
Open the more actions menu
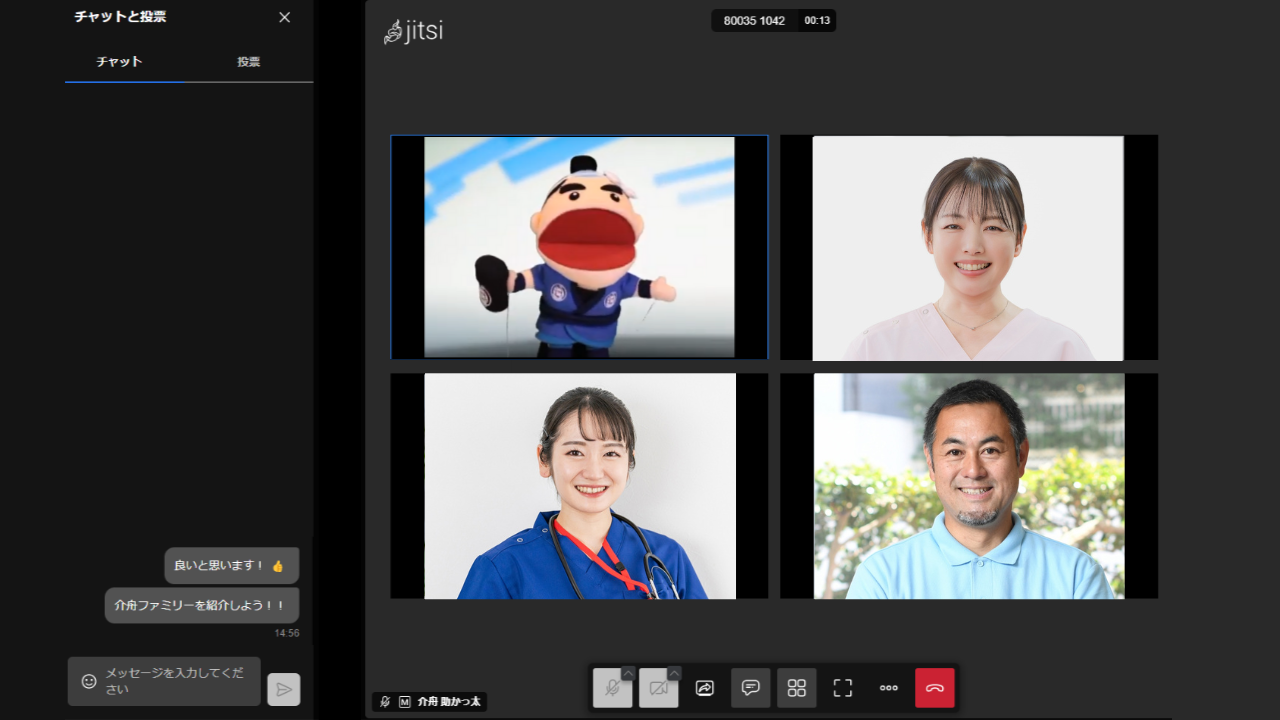[888, 688]
